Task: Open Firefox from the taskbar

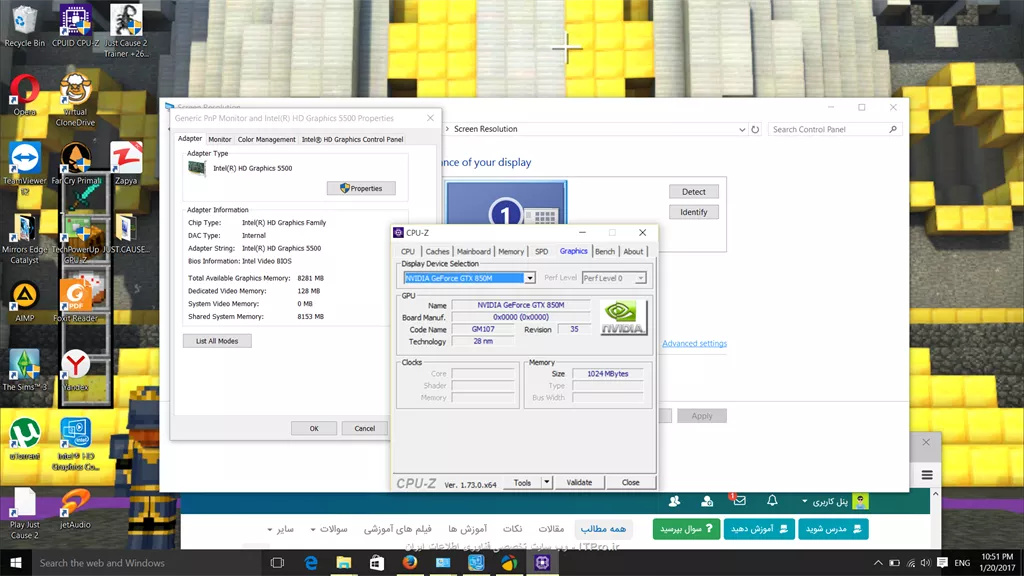Action: 409,562
